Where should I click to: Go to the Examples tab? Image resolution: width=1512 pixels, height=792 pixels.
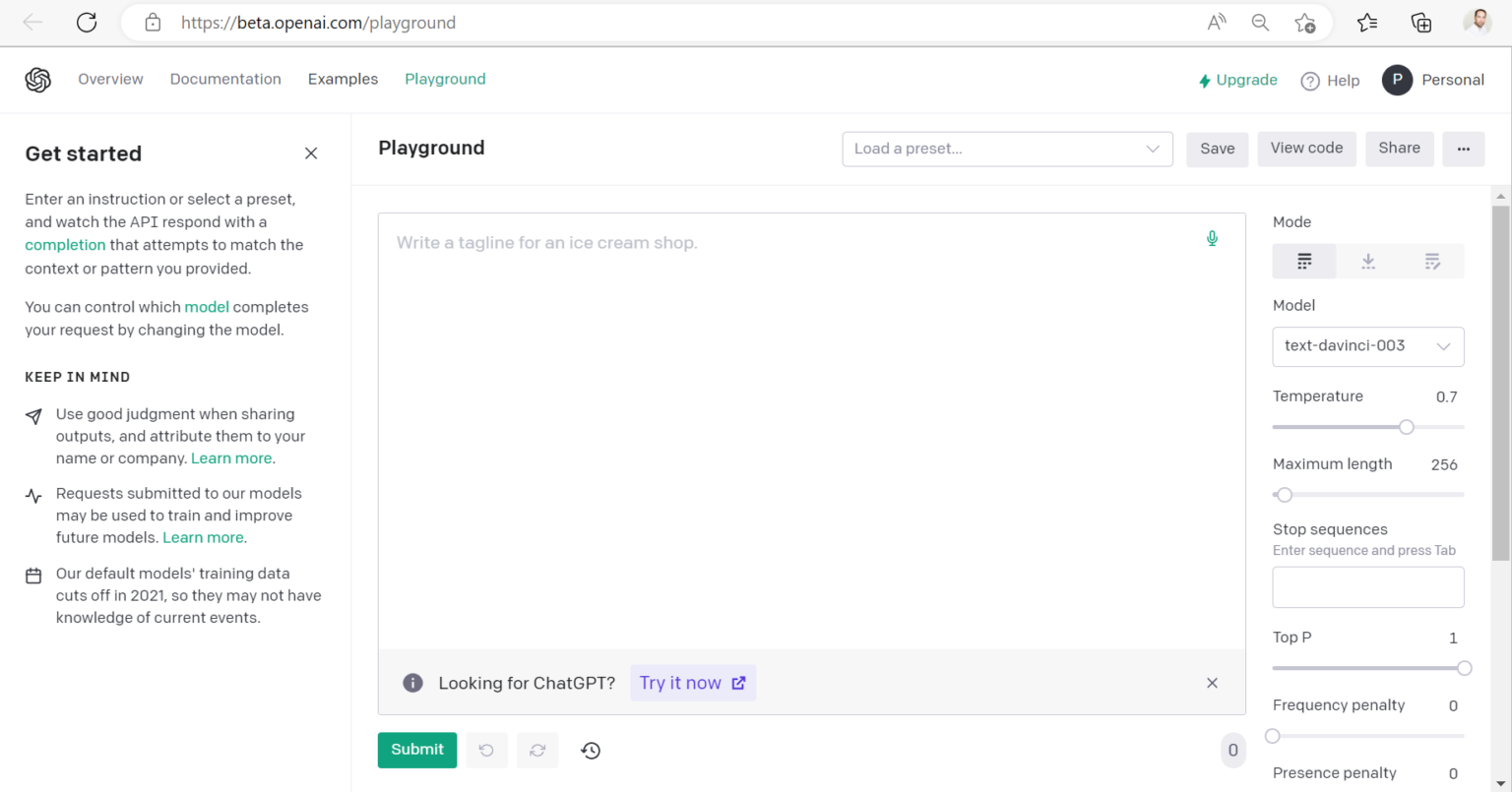click(343, 79)
